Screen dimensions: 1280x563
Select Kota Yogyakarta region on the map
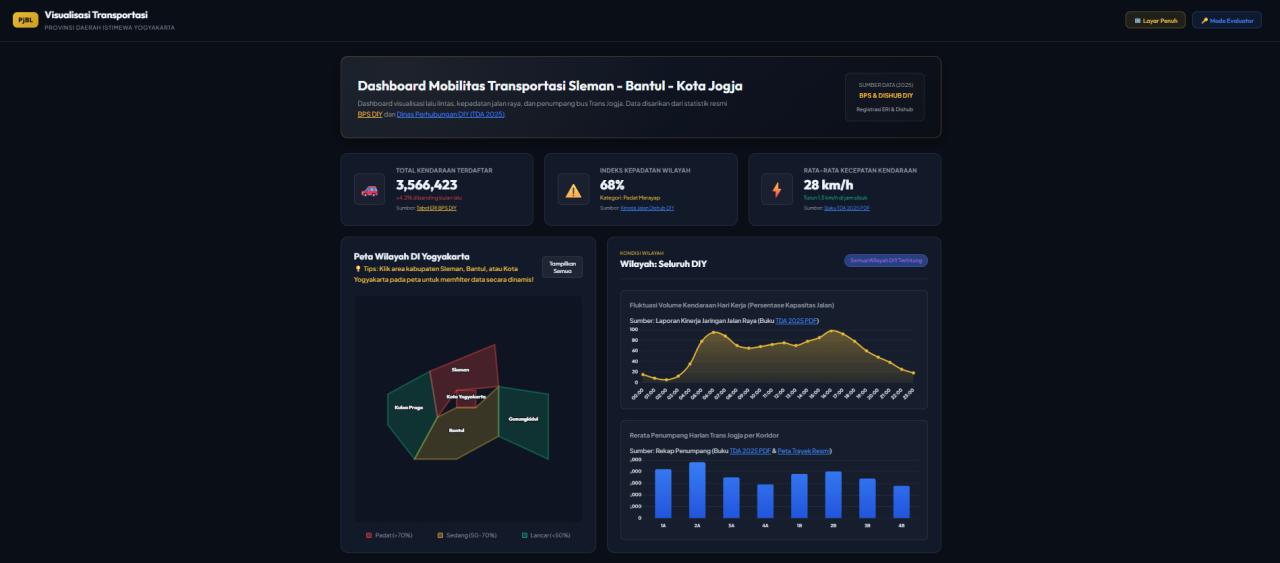(x=467, y=397)
